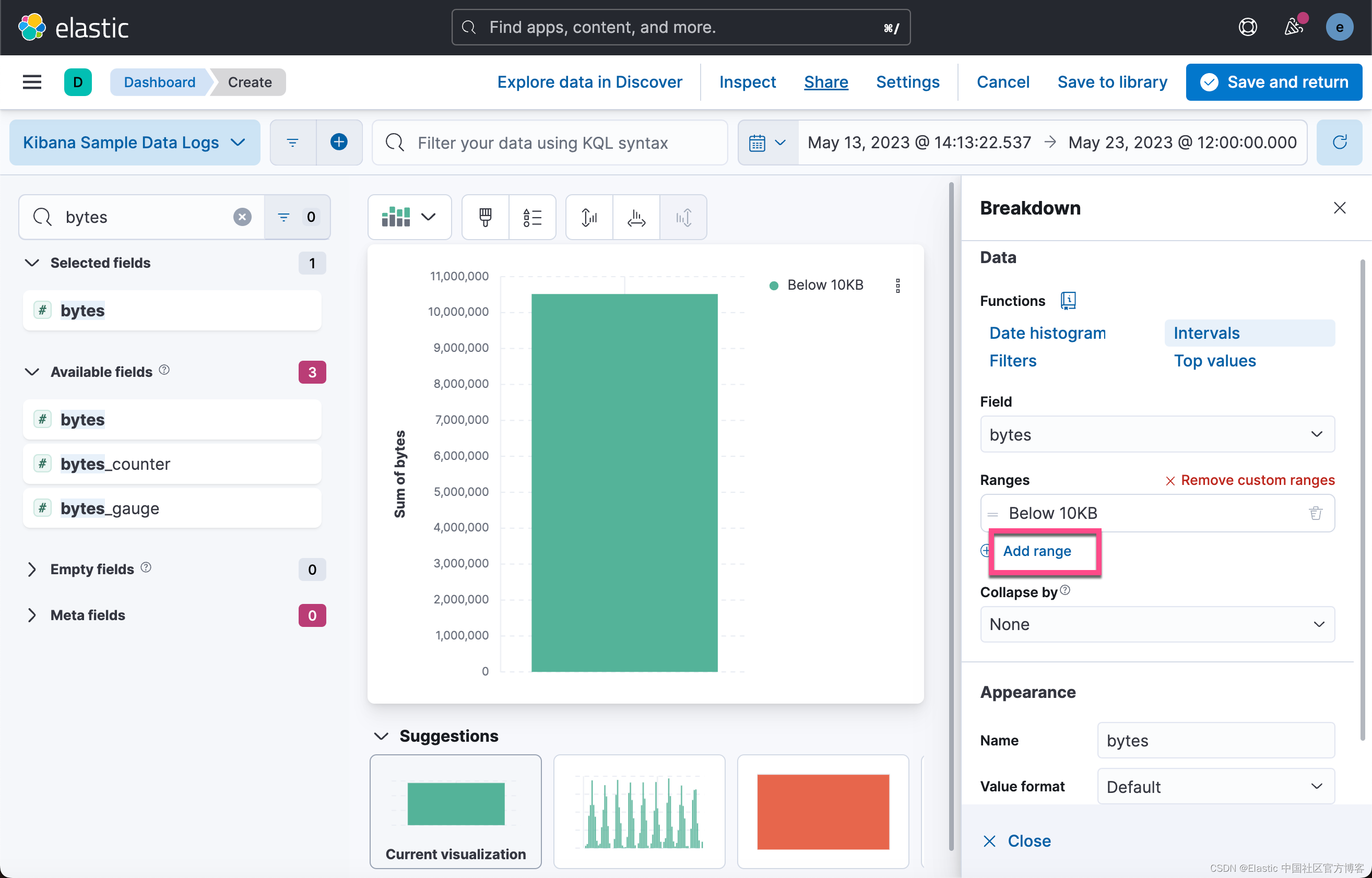Open the legend settings icon
This screenshot has height=878, width=1372.
click(x=532, y=217)
